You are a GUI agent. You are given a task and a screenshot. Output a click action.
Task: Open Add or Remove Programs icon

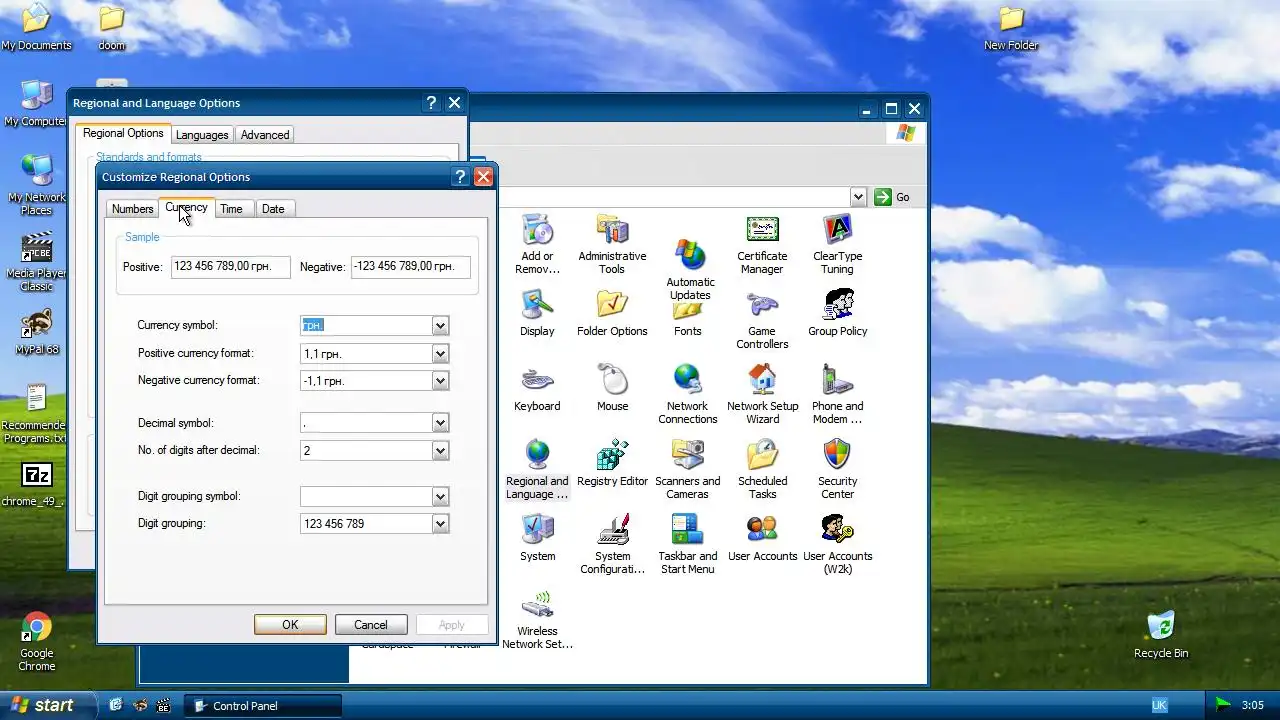coord(537,244)
